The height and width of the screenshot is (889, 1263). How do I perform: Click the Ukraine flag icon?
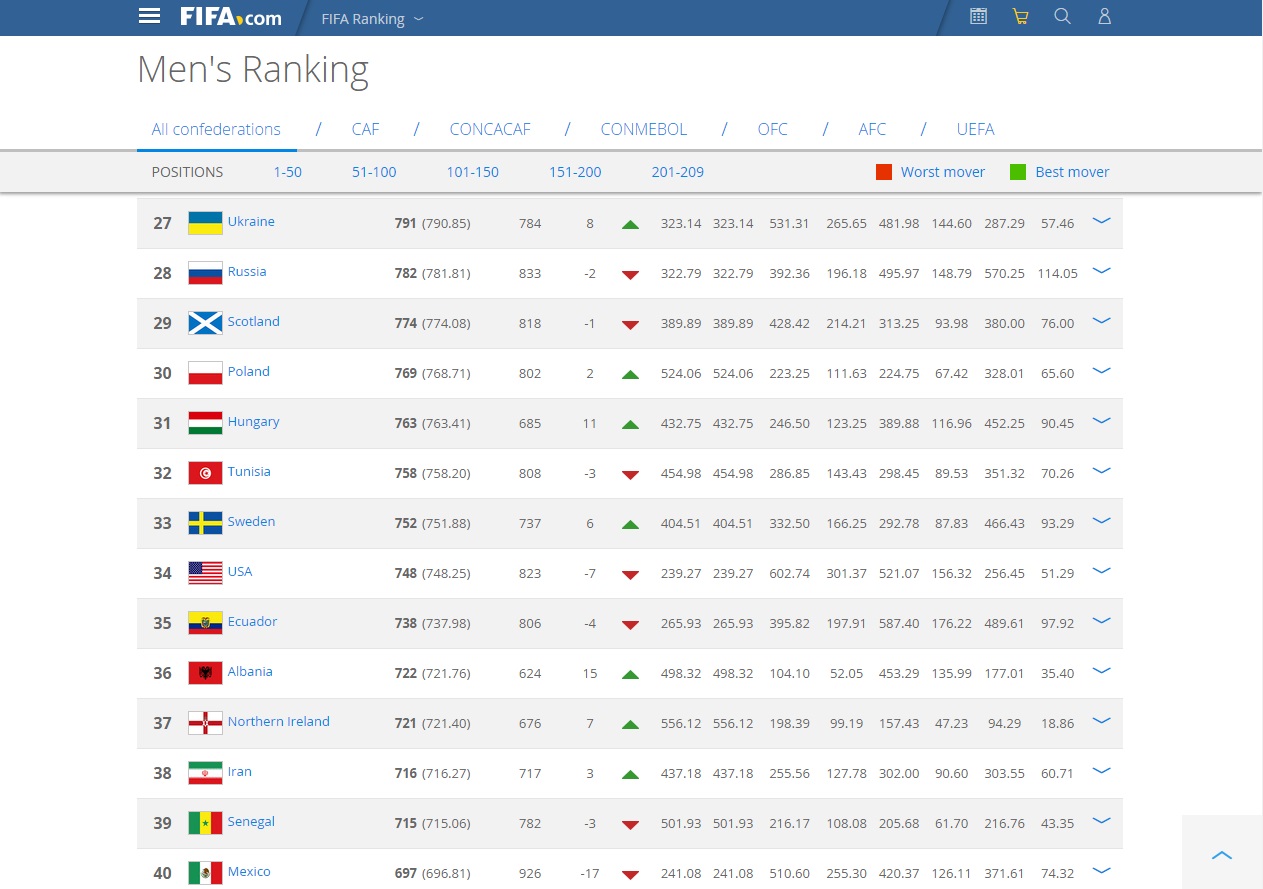(205, 223)
